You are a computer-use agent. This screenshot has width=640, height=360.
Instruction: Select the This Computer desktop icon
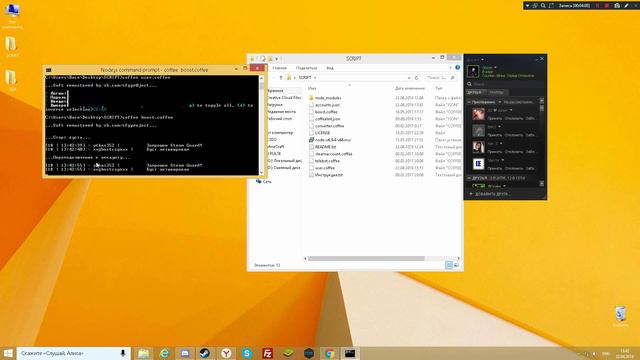click(12, 16)
